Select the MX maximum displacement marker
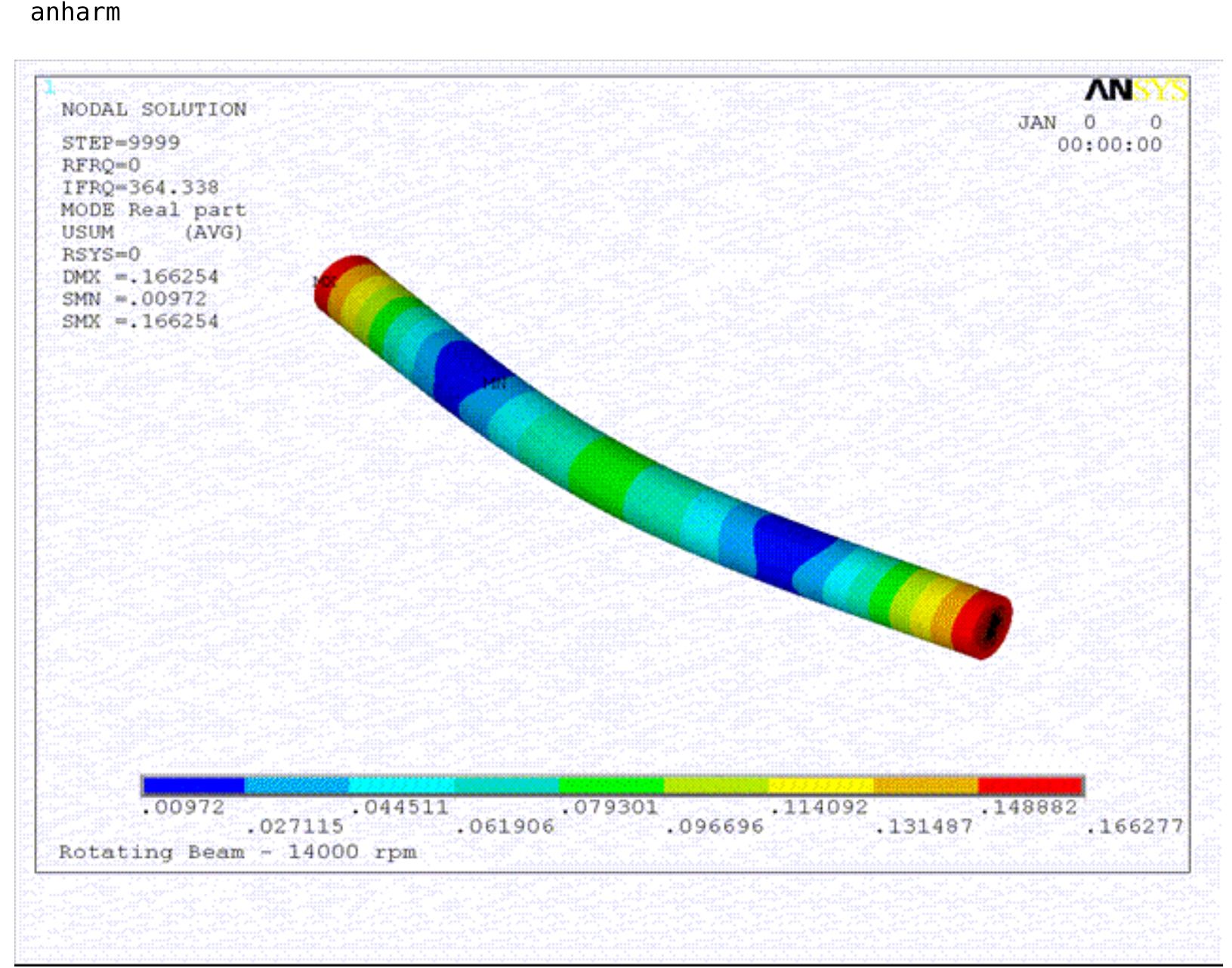Image resolution: width=1232 pixels, height=968 pixels. (325, 282)
